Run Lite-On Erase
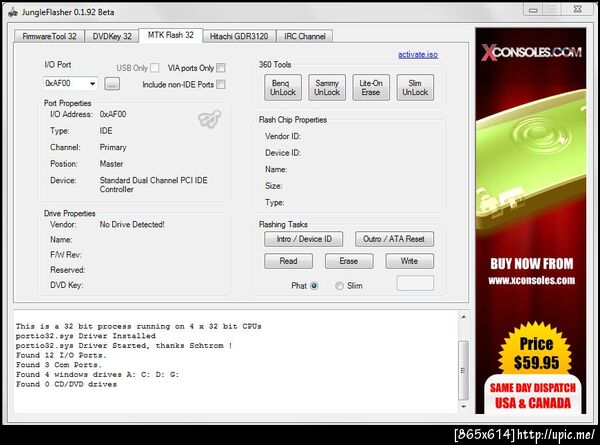The height and width of the screenshot is (445, 600). click(371, 88)
